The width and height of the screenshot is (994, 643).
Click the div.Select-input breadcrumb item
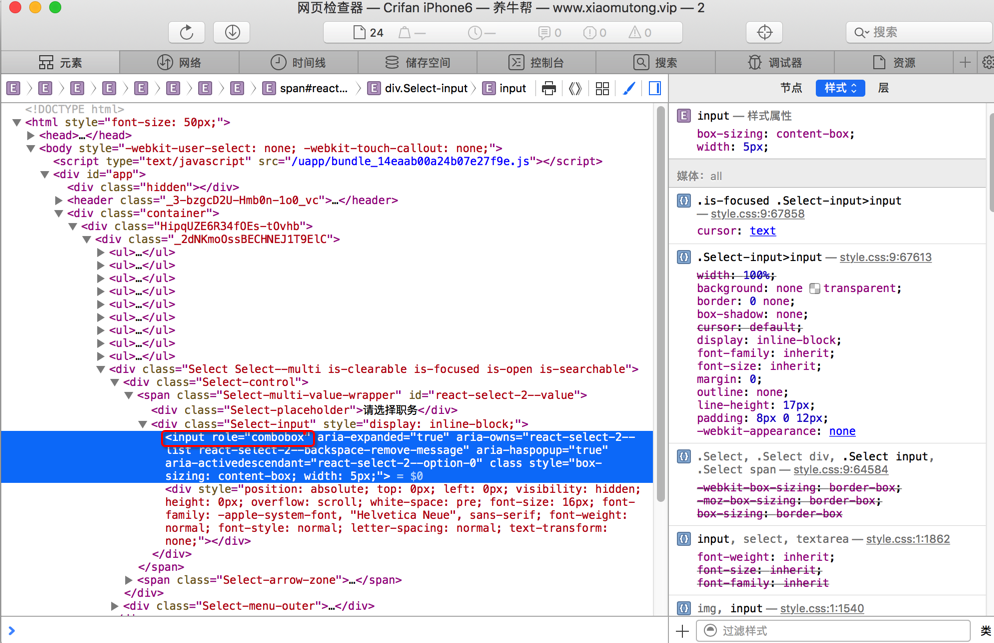(420, 88)
